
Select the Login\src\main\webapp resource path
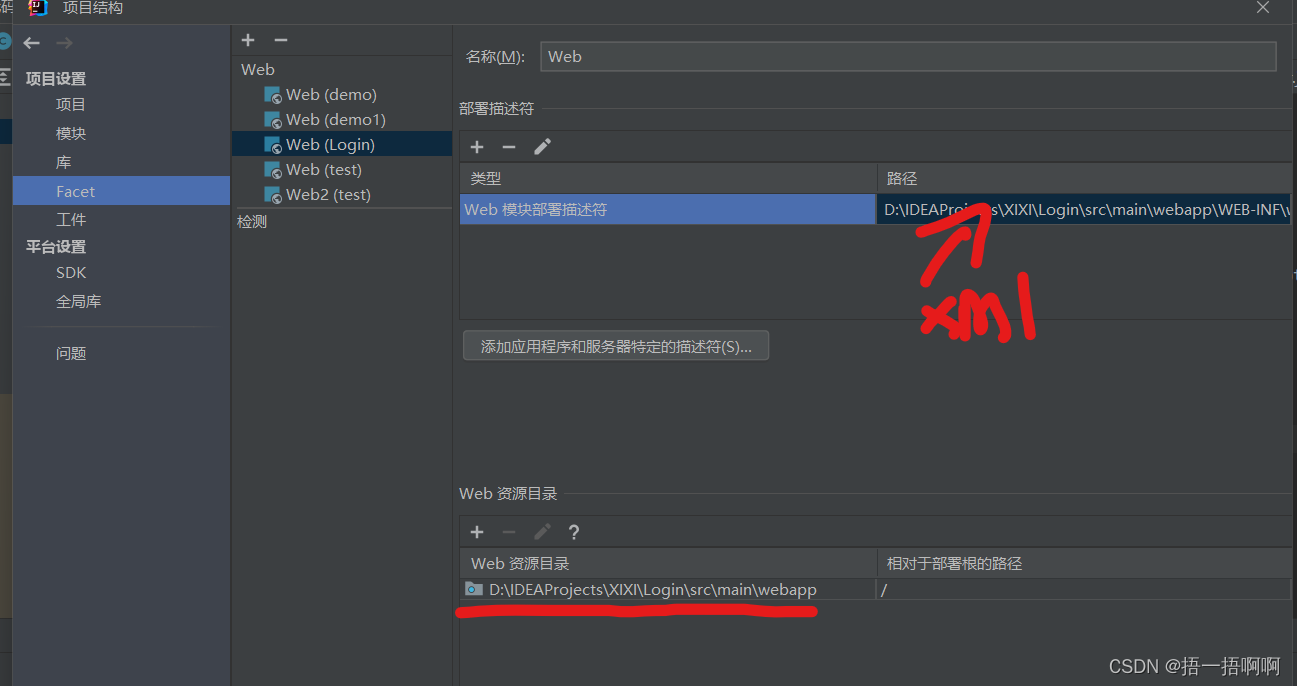(653, 590)
